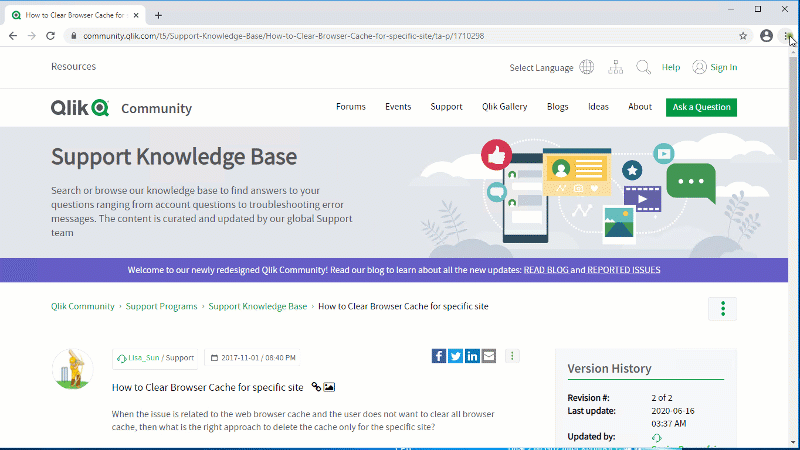Screen dimensions: 800x450
Task: Open the sitemap hierarchy icon
Action: click(x=615, y=67)
